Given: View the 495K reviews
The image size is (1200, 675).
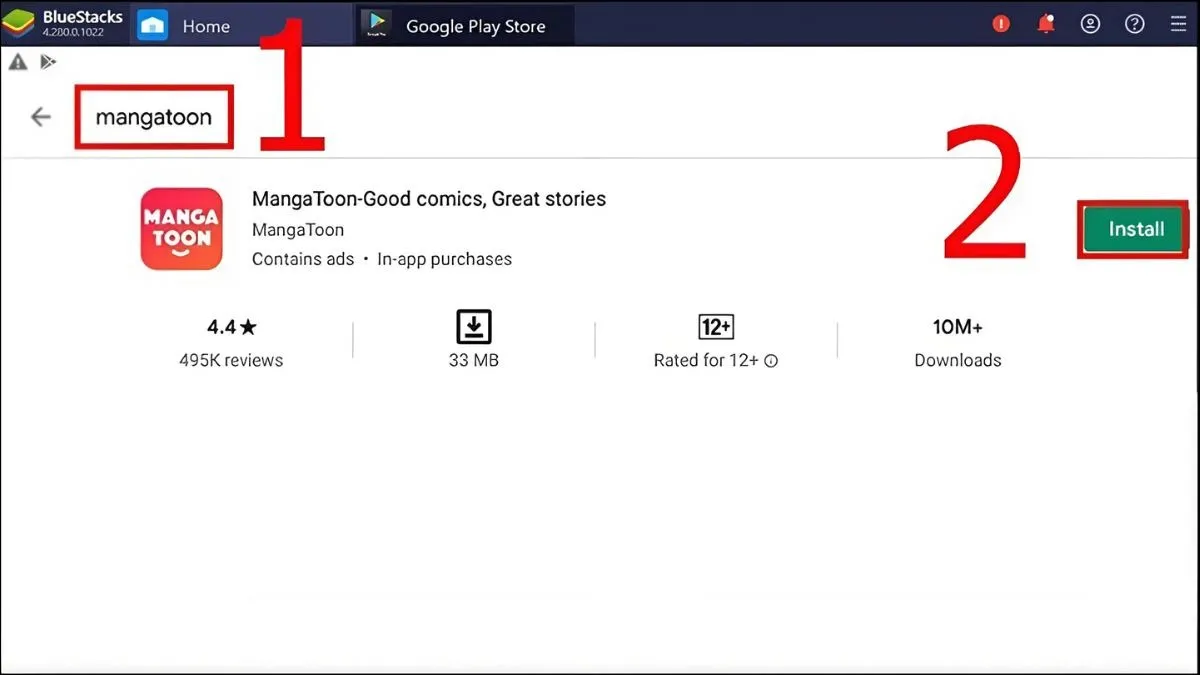Looking at the screenshot, I should pos(231,360).
